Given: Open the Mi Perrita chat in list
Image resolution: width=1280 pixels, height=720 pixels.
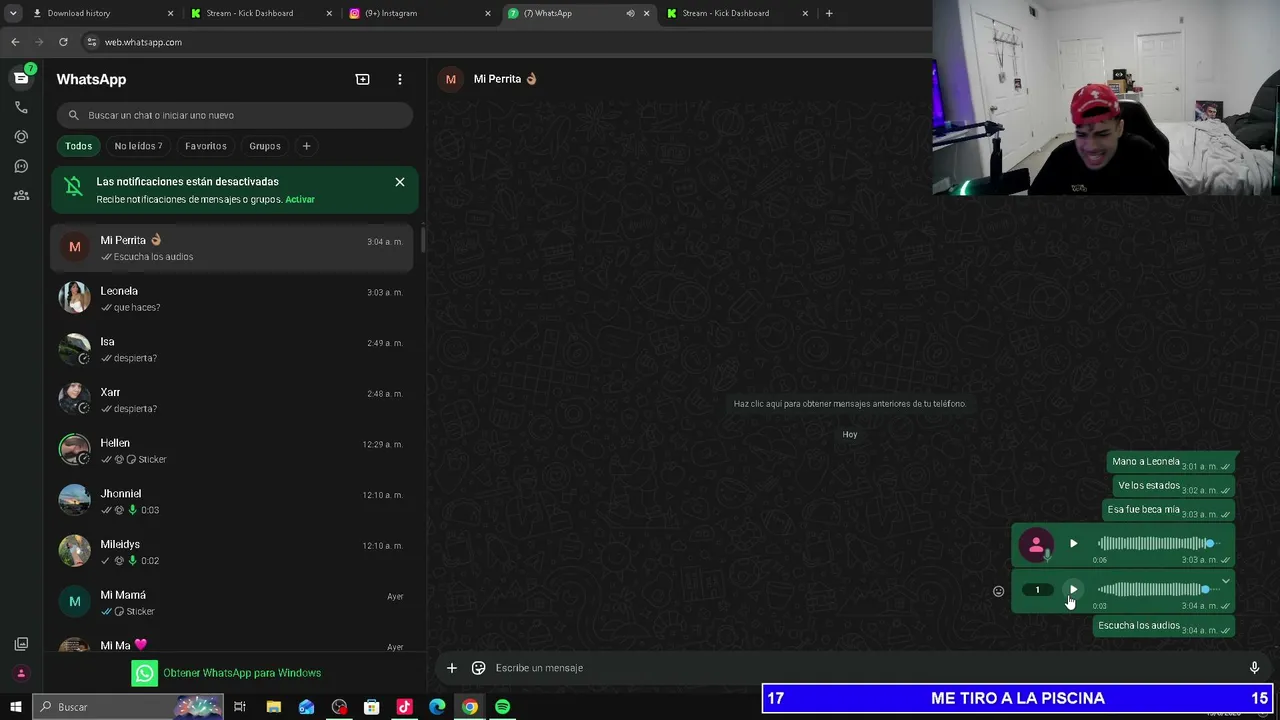Looking at the screenshot, I should (233, 248).
